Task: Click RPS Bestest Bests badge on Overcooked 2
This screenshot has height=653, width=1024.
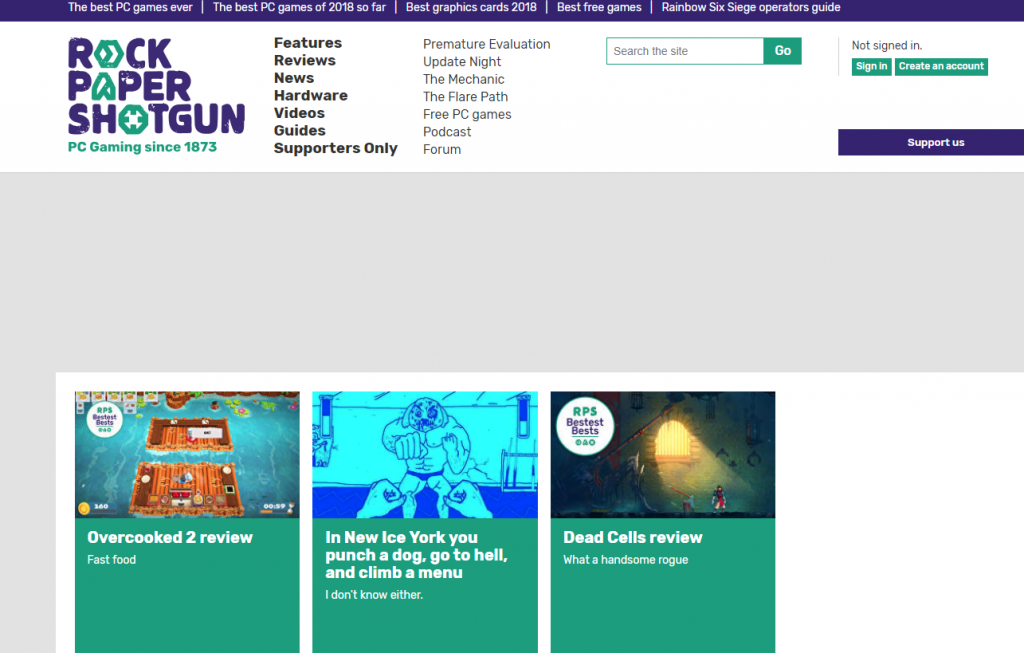Action: click(104, 419)
